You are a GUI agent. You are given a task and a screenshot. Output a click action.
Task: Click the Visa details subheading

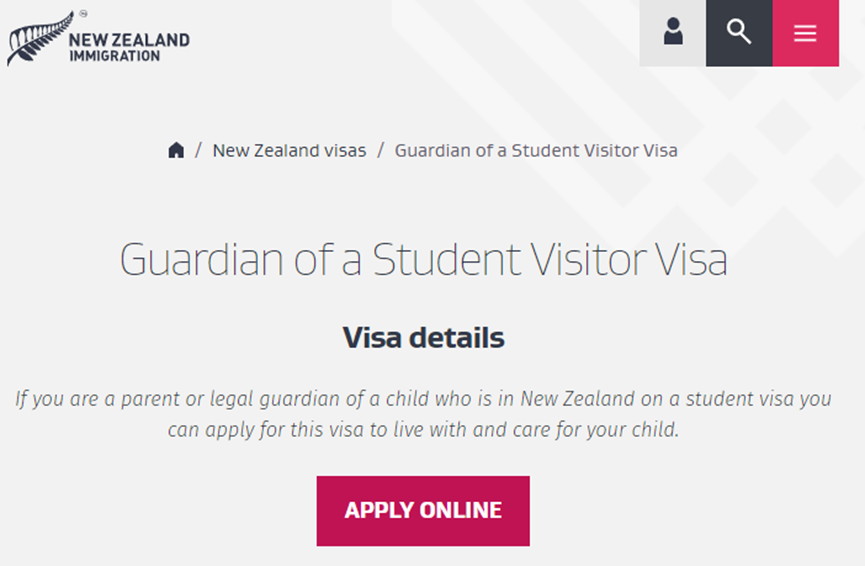(423, 338)
